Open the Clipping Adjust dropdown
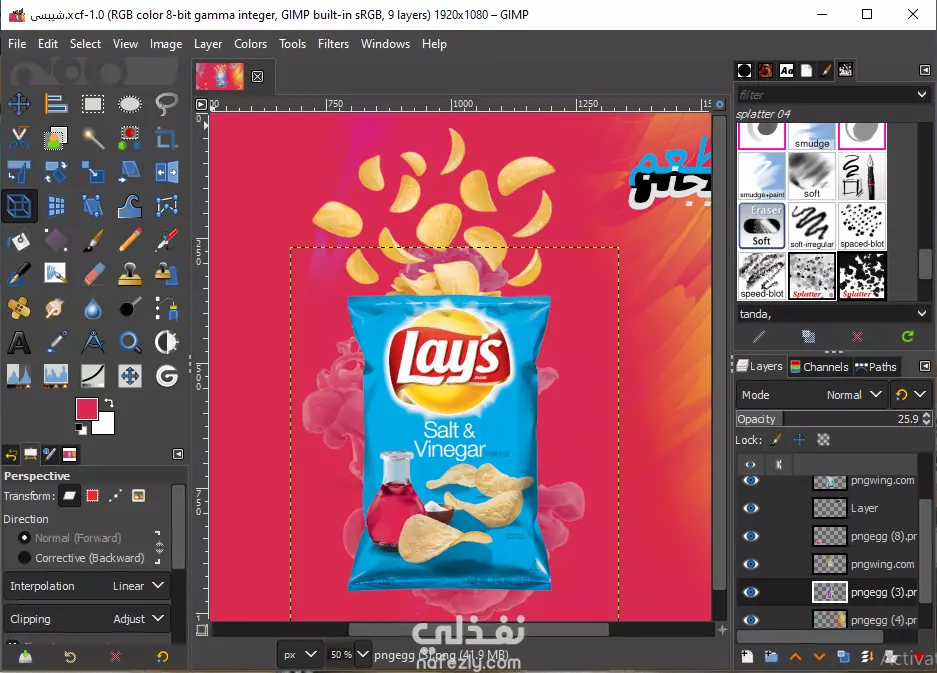937x673 pixels. click(87, 619)
